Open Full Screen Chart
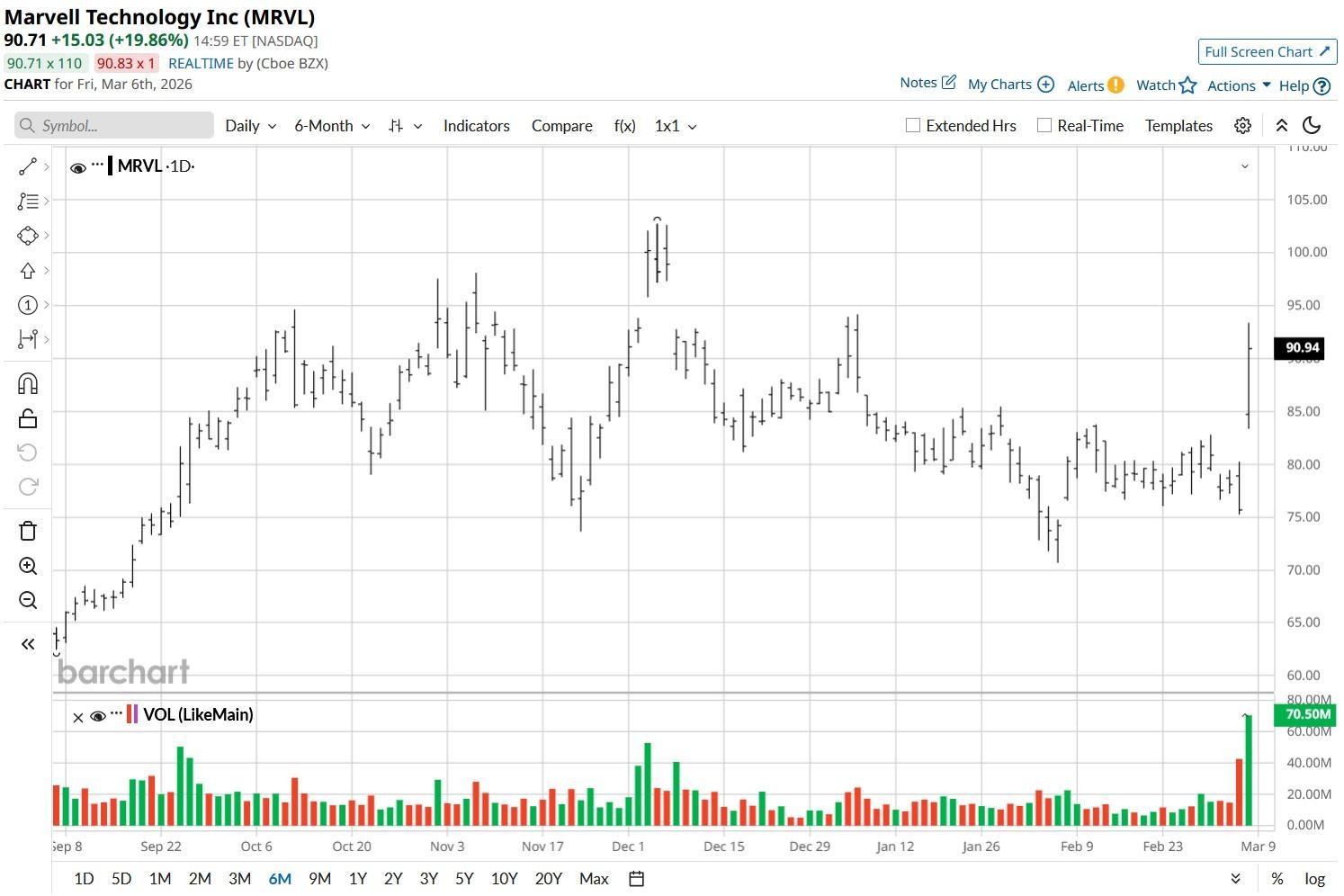1344x896 pixels. click(x=1268, y=51)
